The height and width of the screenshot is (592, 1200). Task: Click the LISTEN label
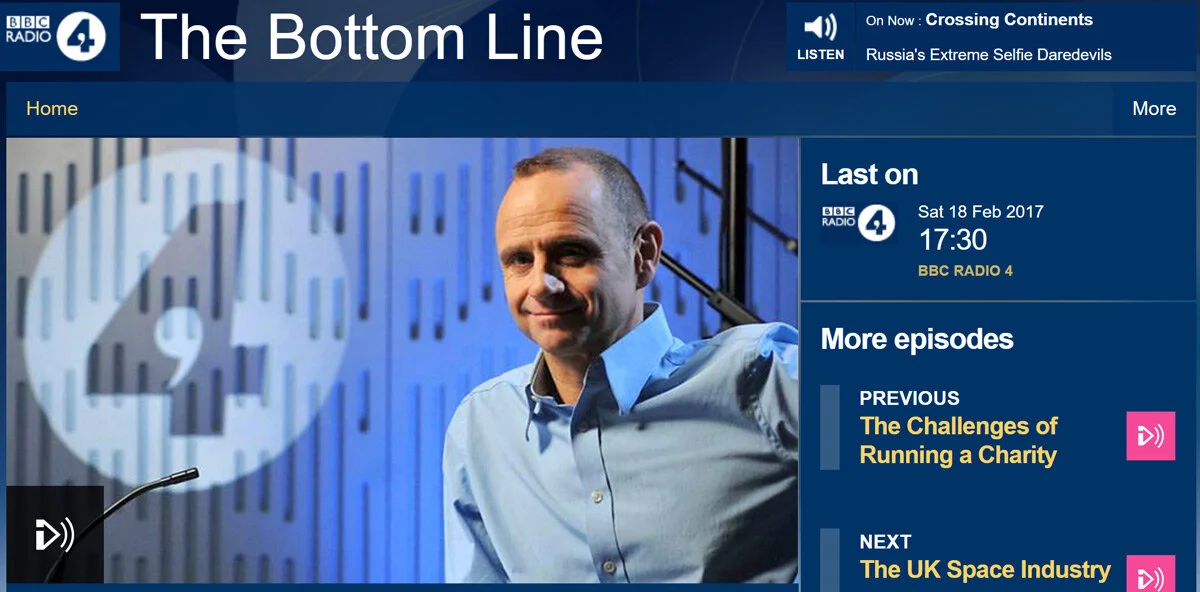tap(820, 55)
